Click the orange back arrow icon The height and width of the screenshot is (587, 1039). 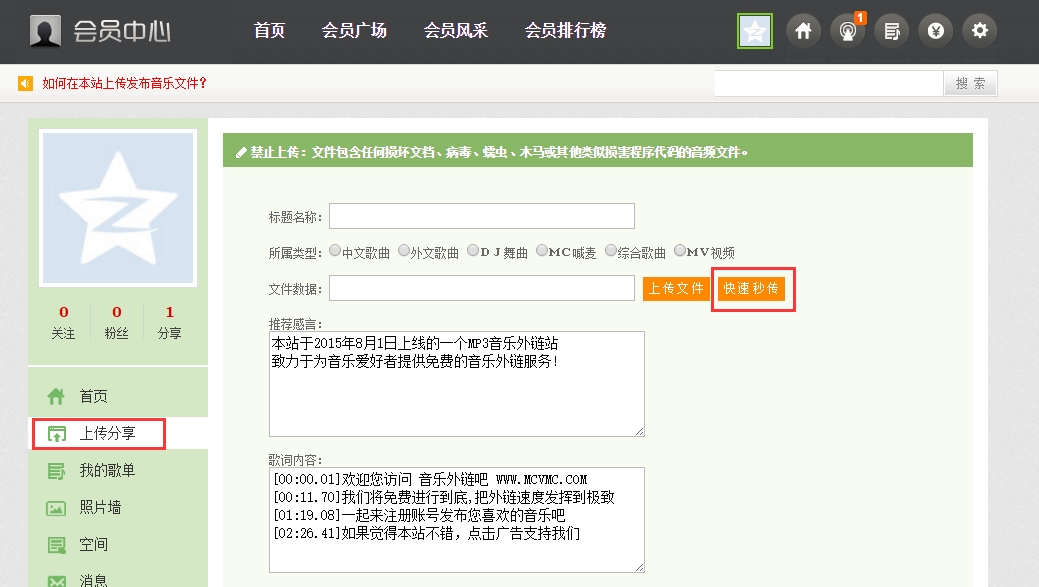click(26, 83)
